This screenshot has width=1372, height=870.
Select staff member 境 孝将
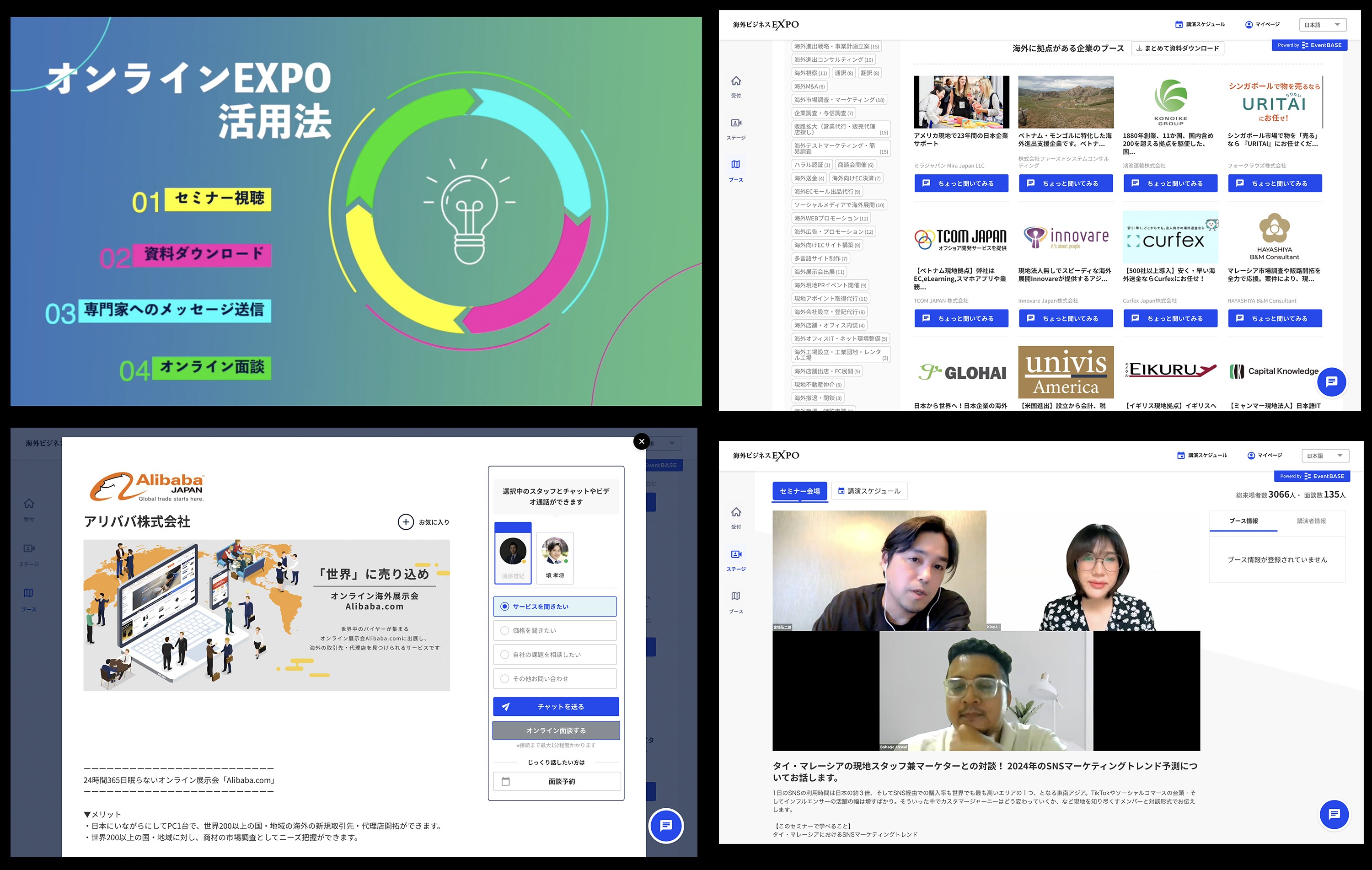555,558
